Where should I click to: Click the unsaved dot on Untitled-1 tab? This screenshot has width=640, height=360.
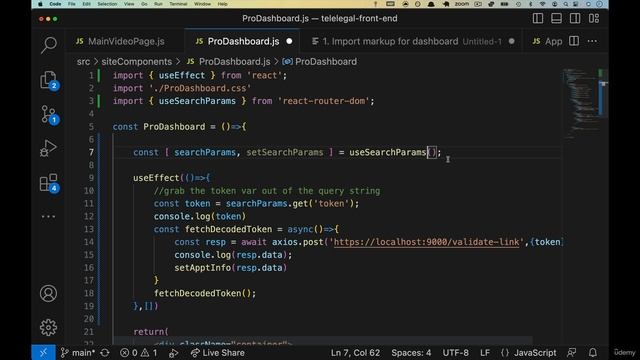(511, 41)
